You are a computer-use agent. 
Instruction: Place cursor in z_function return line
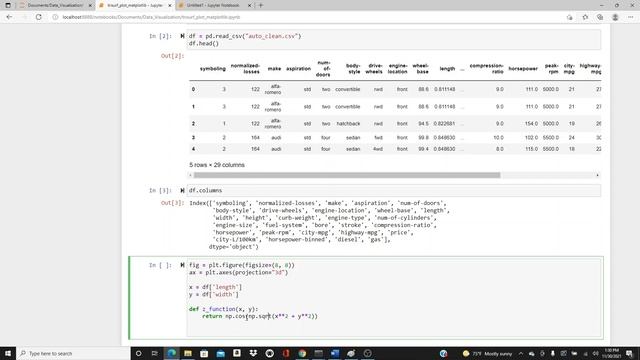click(260, 316)
